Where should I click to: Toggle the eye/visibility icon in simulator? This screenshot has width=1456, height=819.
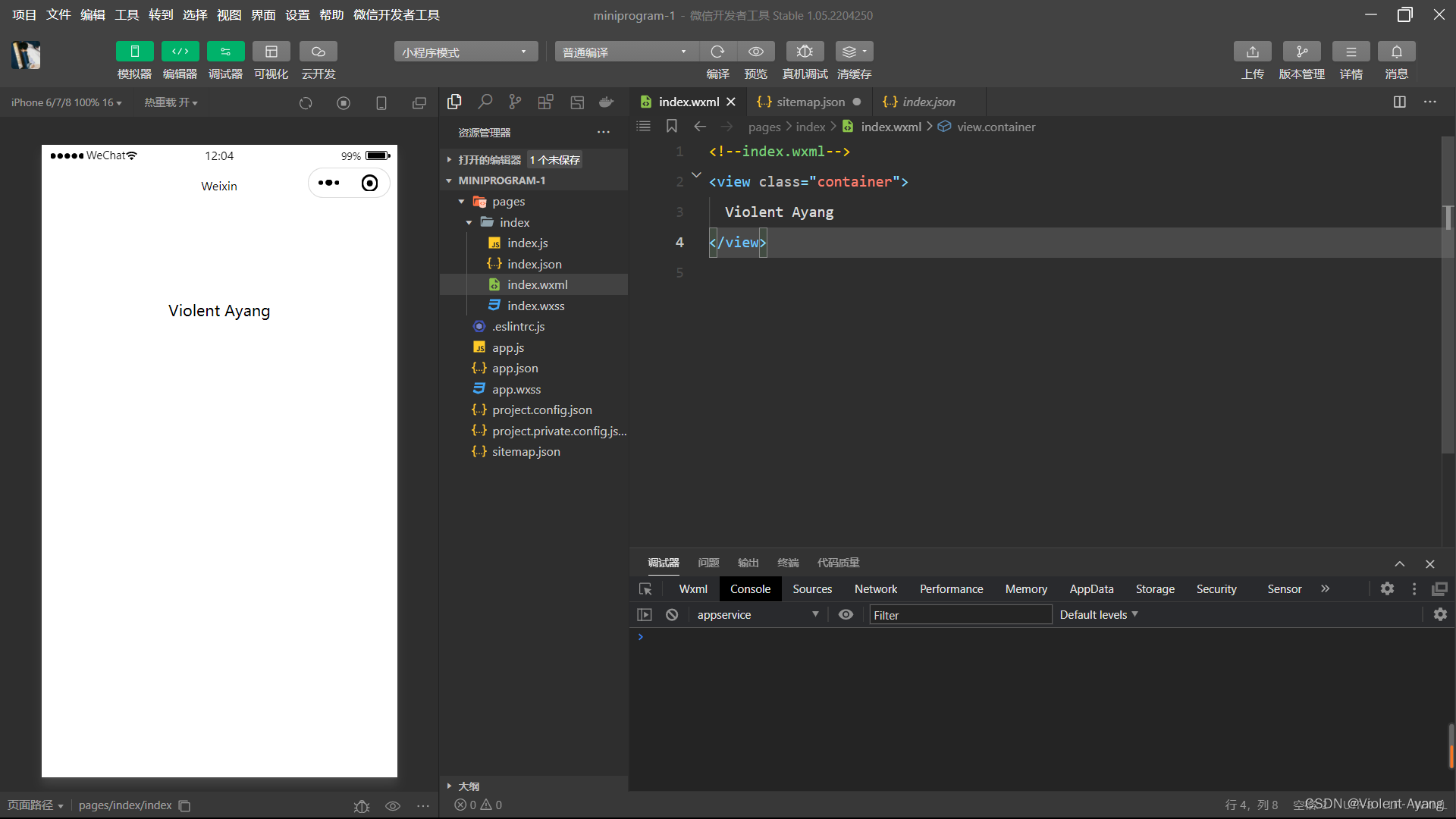tap(392, 805)
